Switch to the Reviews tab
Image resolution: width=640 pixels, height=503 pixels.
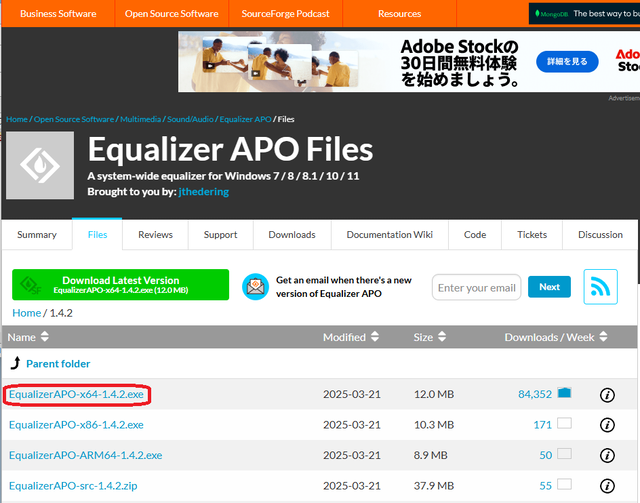pos(155,235)
